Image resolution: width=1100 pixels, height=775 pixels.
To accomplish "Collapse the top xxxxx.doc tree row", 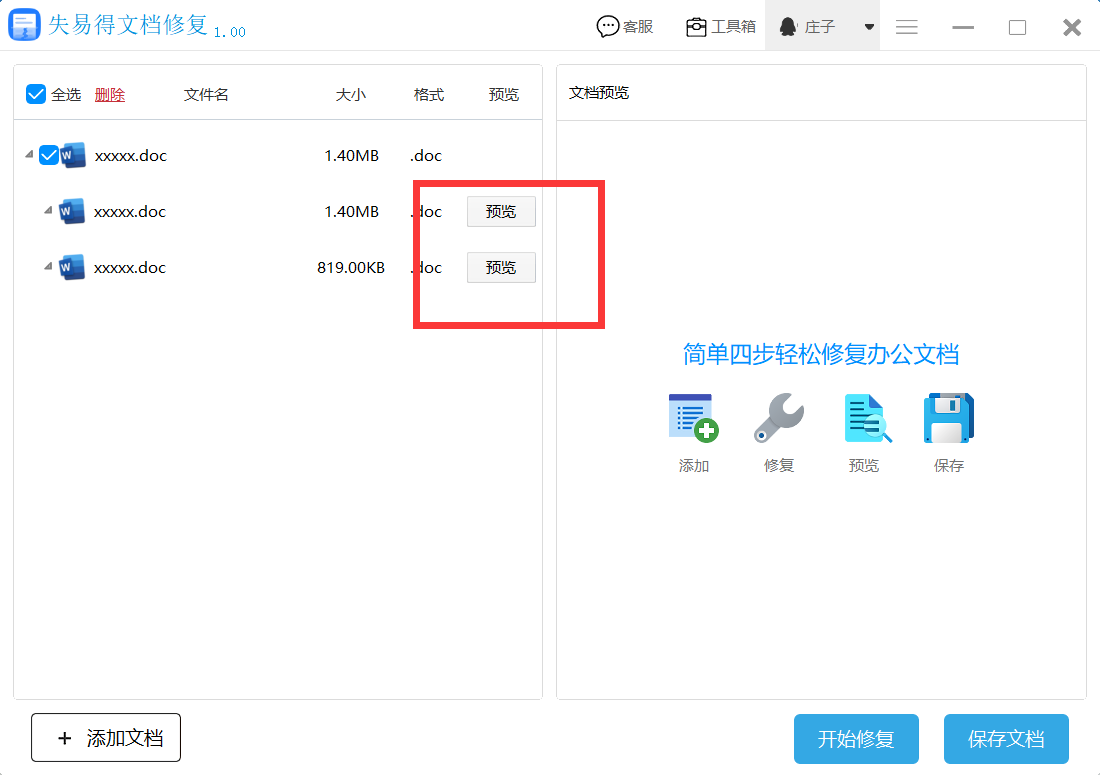I will click(x=29, y=154).
